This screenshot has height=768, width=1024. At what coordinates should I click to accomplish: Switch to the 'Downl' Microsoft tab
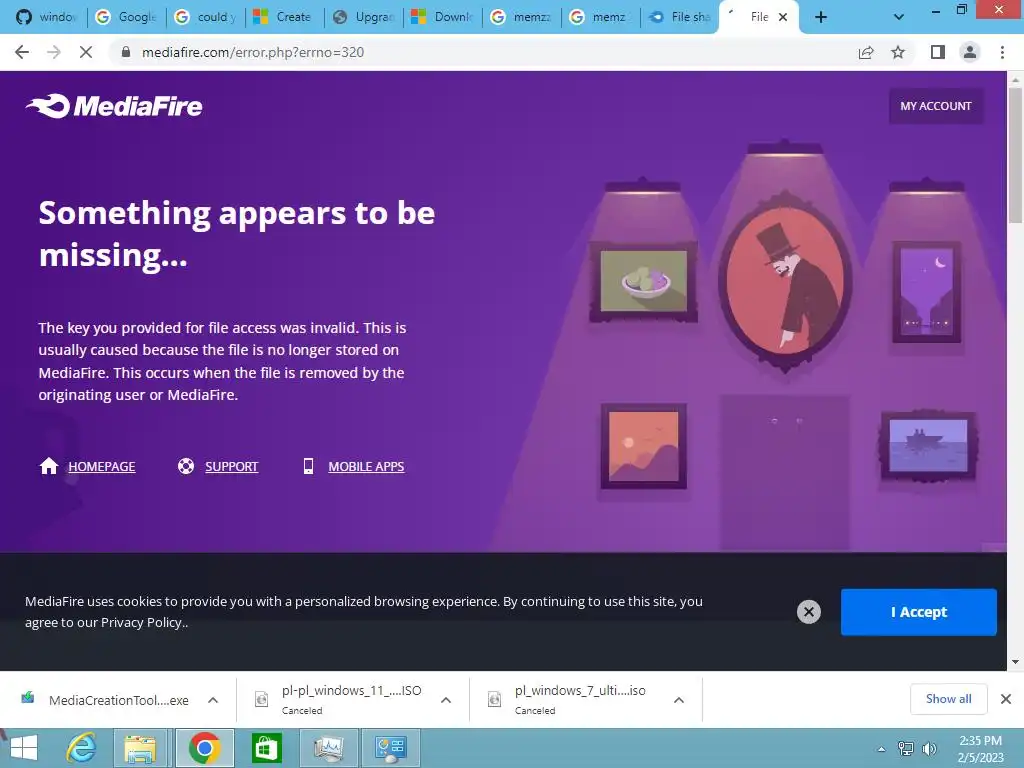click(442, 17)
